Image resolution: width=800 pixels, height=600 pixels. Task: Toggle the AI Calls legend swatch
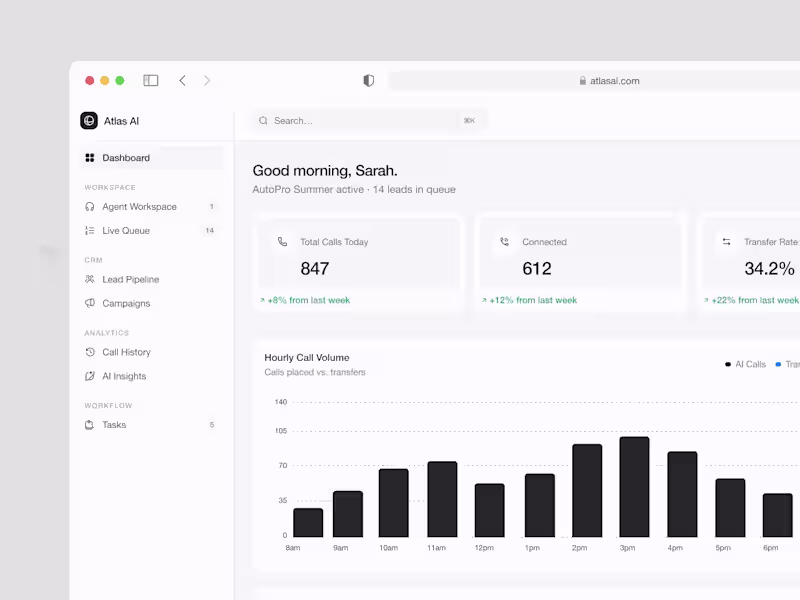(x=728, y=364)
